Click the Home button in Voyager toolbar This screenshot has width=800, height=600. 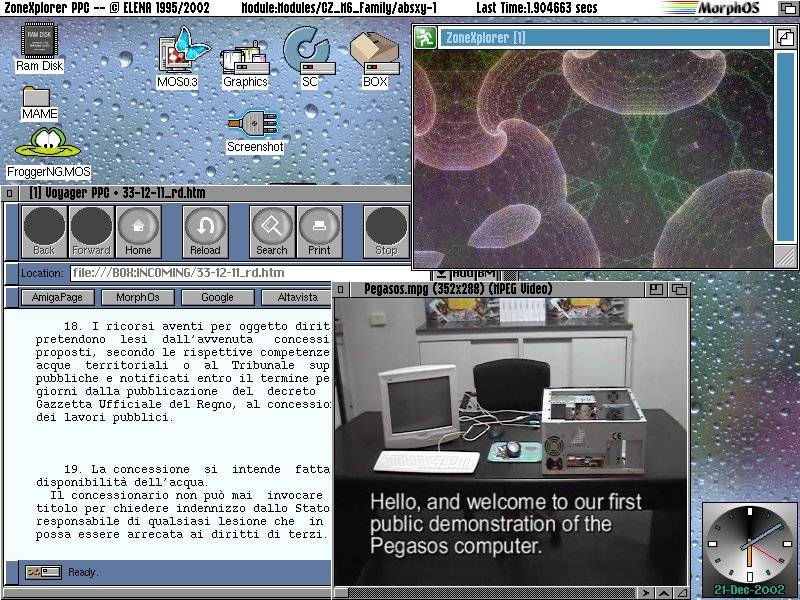[x=139, y=232]
